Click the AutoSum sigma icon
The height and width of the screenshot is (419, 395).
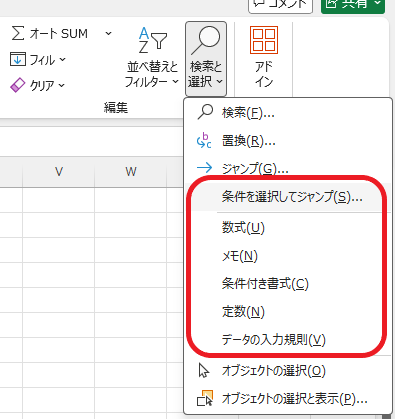(18, 33)
